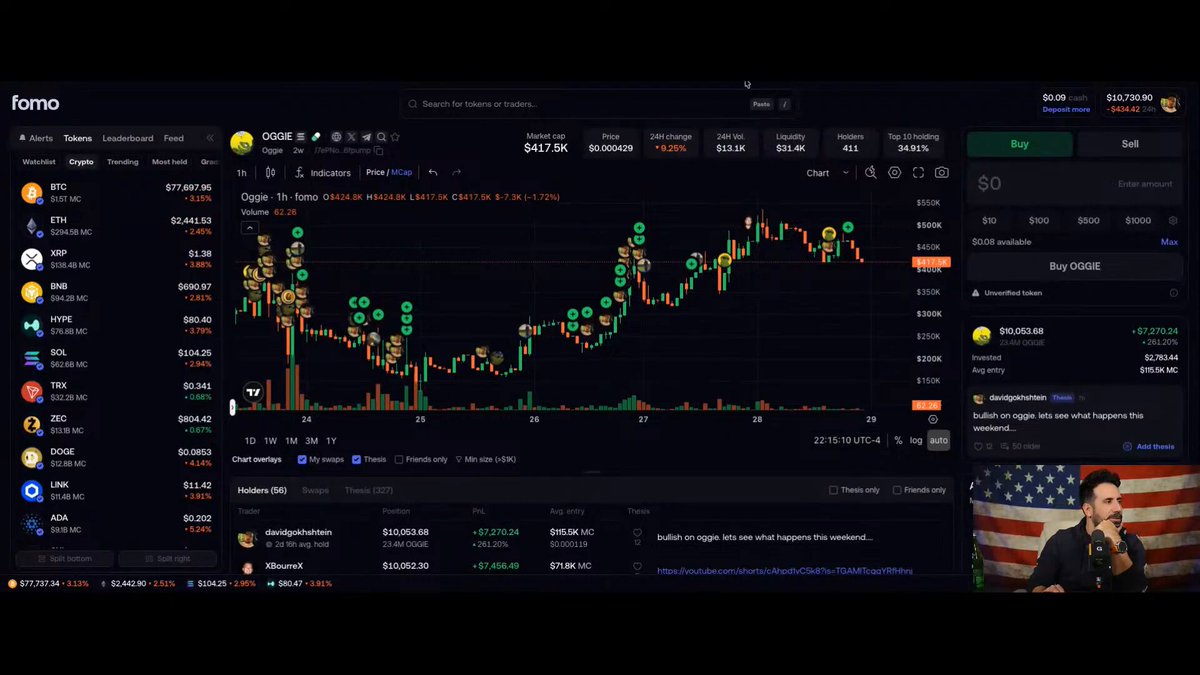Toggle the auto scale button

(938, 440)
